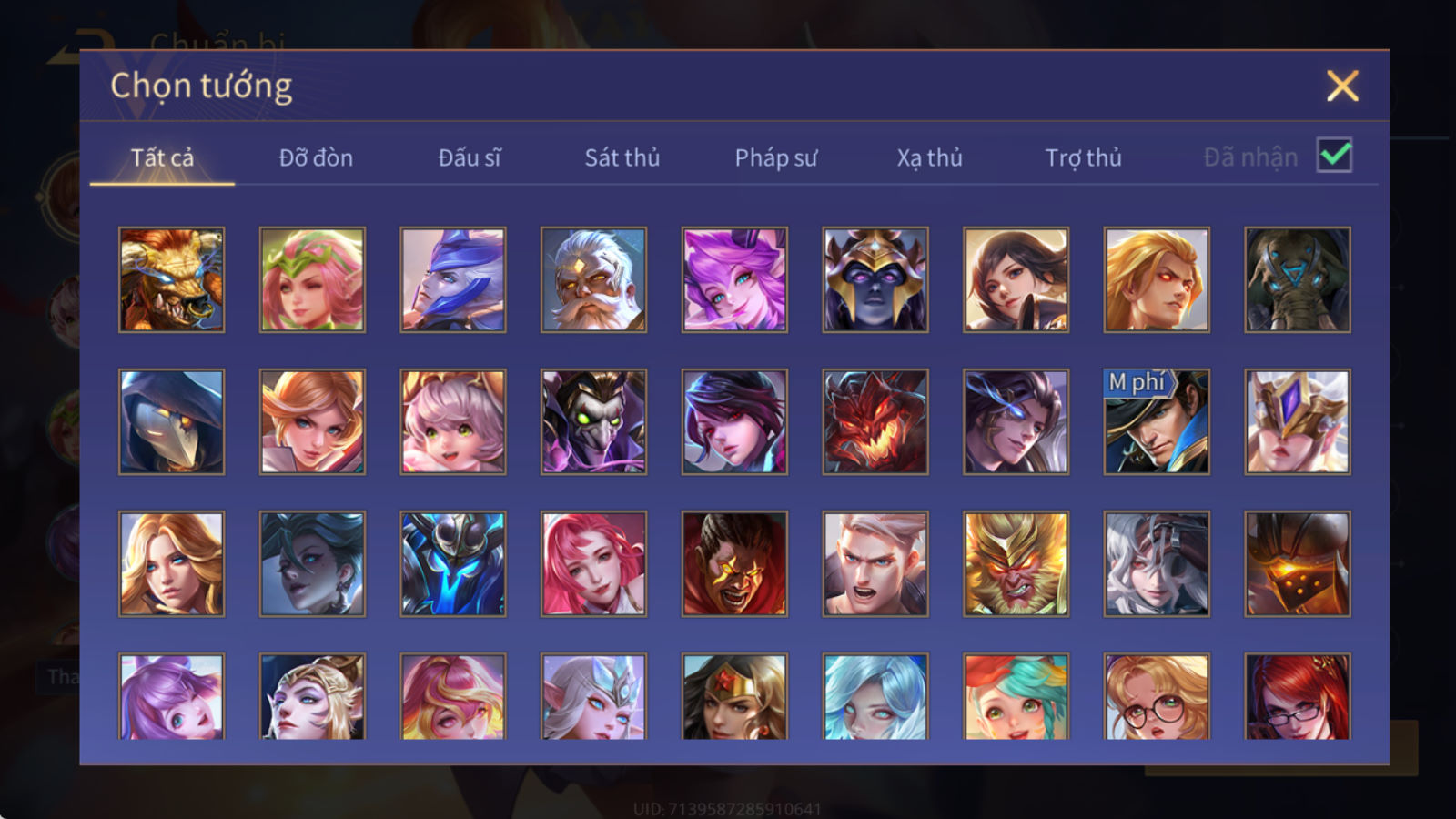Open the "Đấu sĩ" hero category
Screen dimensions: 1456x819
click(470, 157)
